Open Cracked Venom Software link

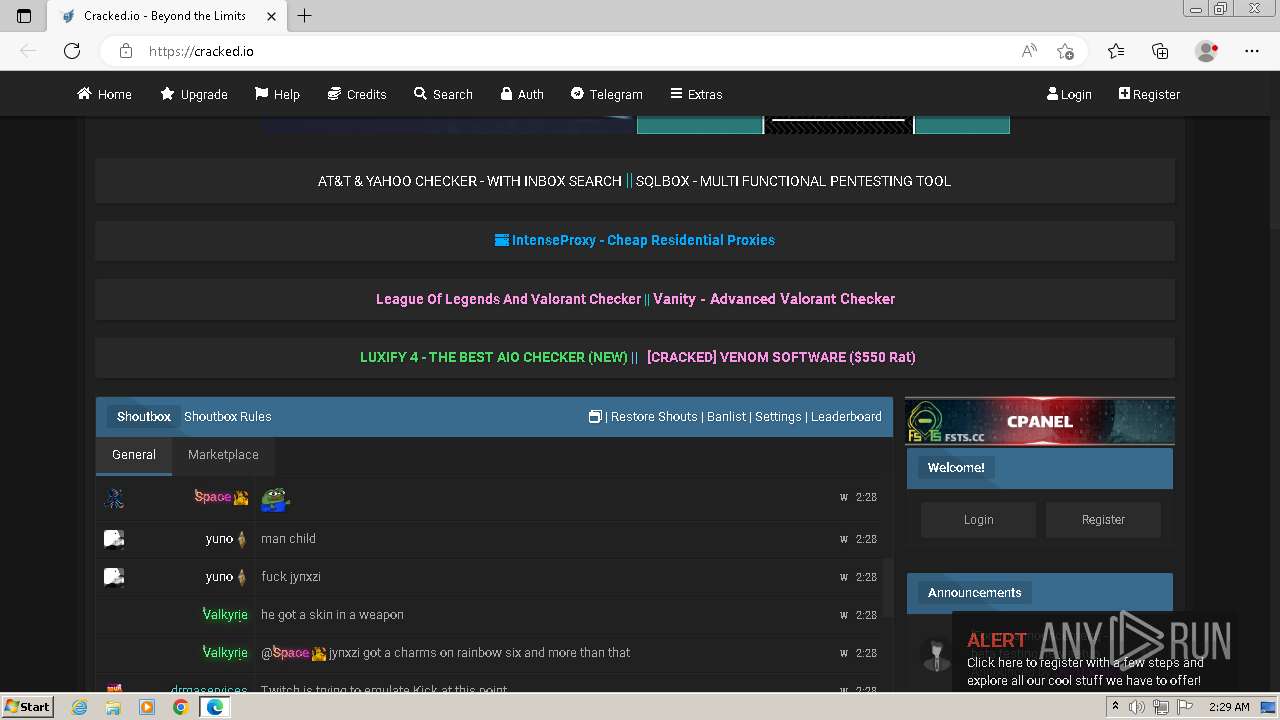pyautogui.click(x=781, y=357)
